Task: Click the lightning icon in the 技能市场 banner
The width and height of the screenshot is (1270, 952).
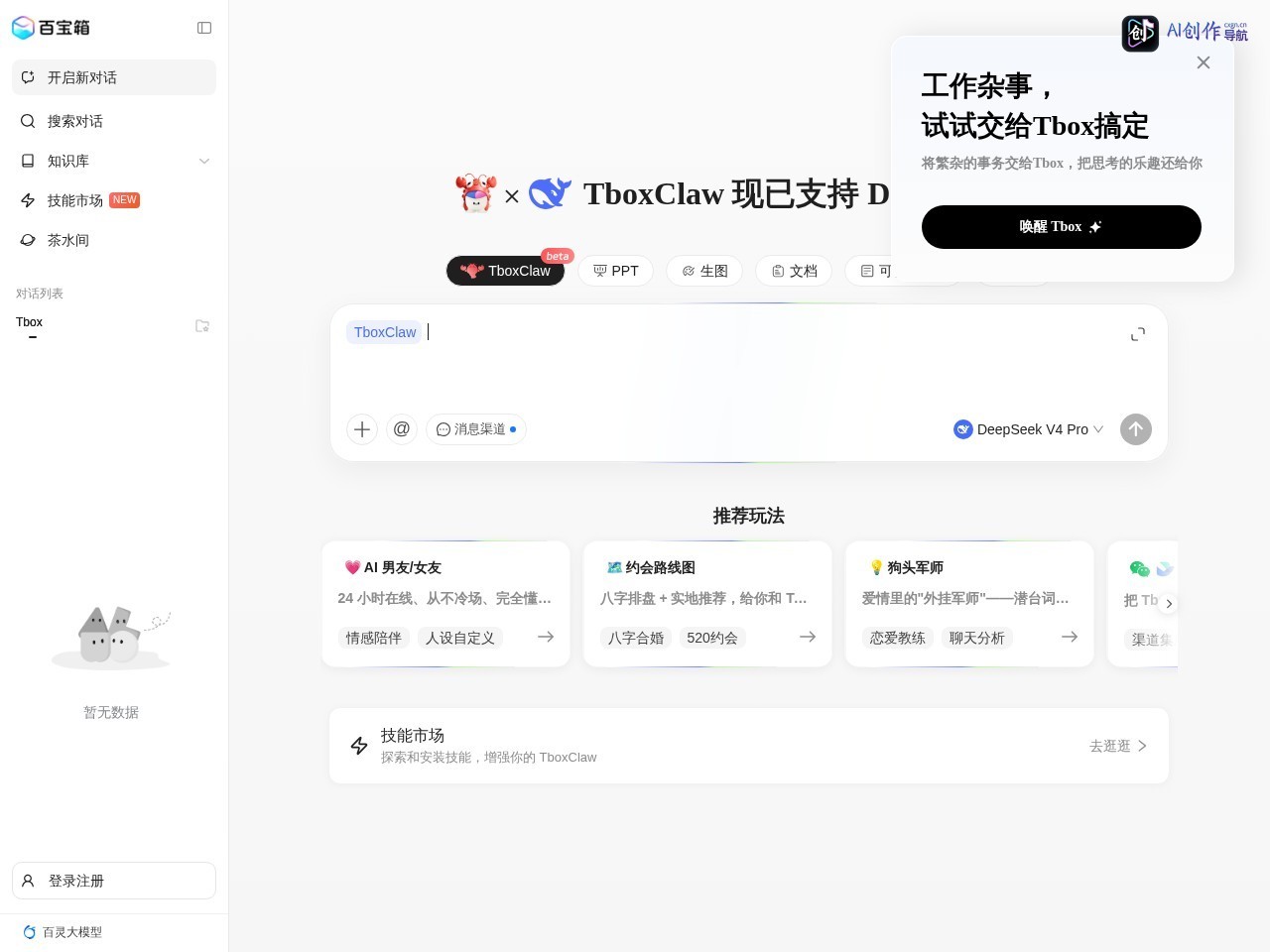Action: point(359,746)
